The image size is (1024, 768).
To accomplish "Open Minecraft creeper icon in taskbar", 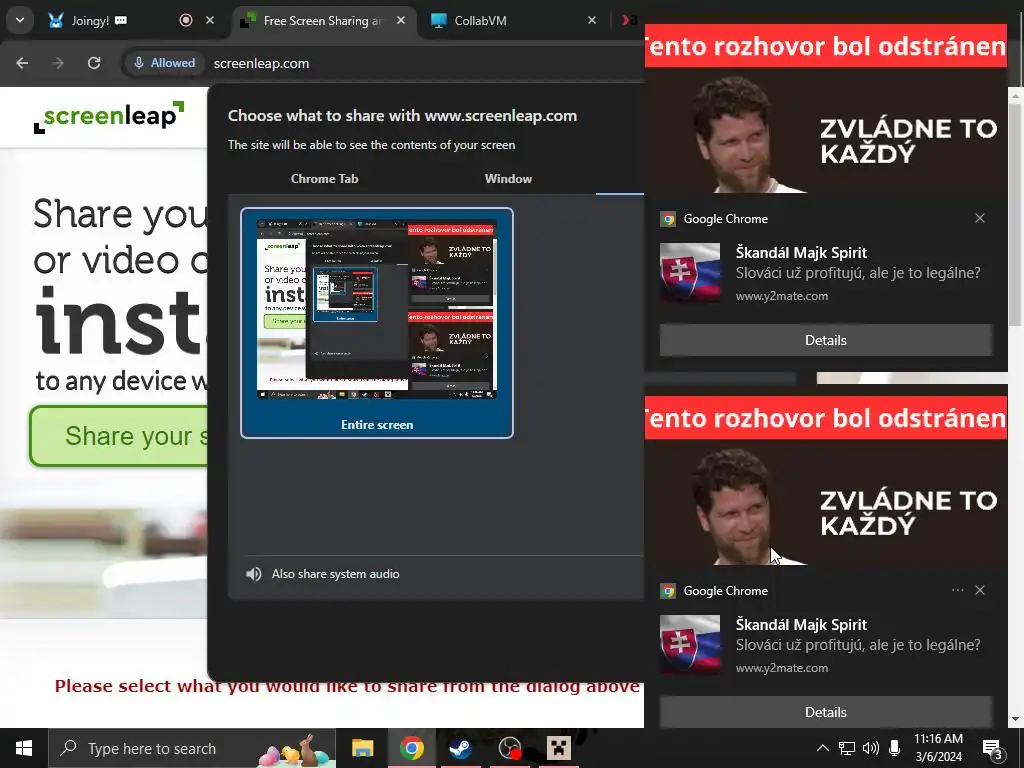I will (x=558, y=748).
